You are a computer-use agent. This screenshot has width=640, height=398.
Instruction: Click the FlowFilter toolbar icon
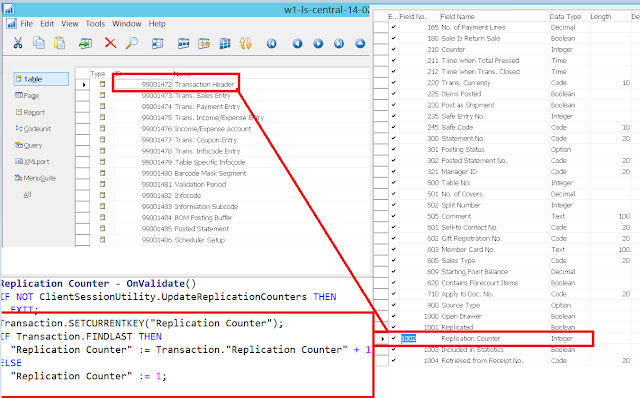[204, 43]
